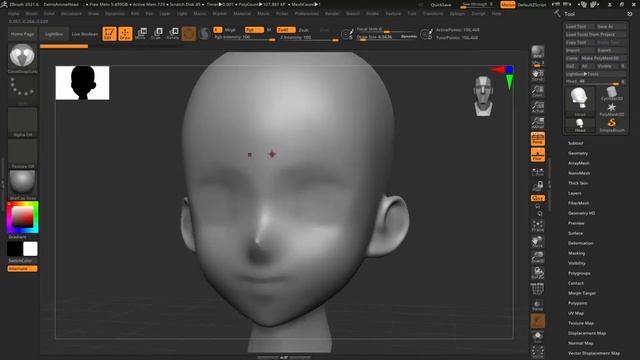Toggle the Zadd sculpt mode
Screen dimensions: 640x360
tap(285, 30)
